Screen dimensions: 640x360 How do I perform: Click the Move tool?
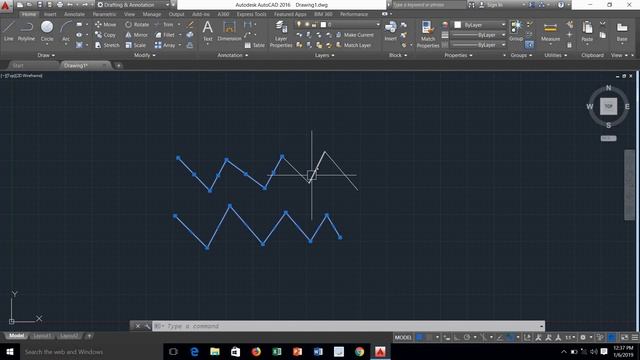105,24
